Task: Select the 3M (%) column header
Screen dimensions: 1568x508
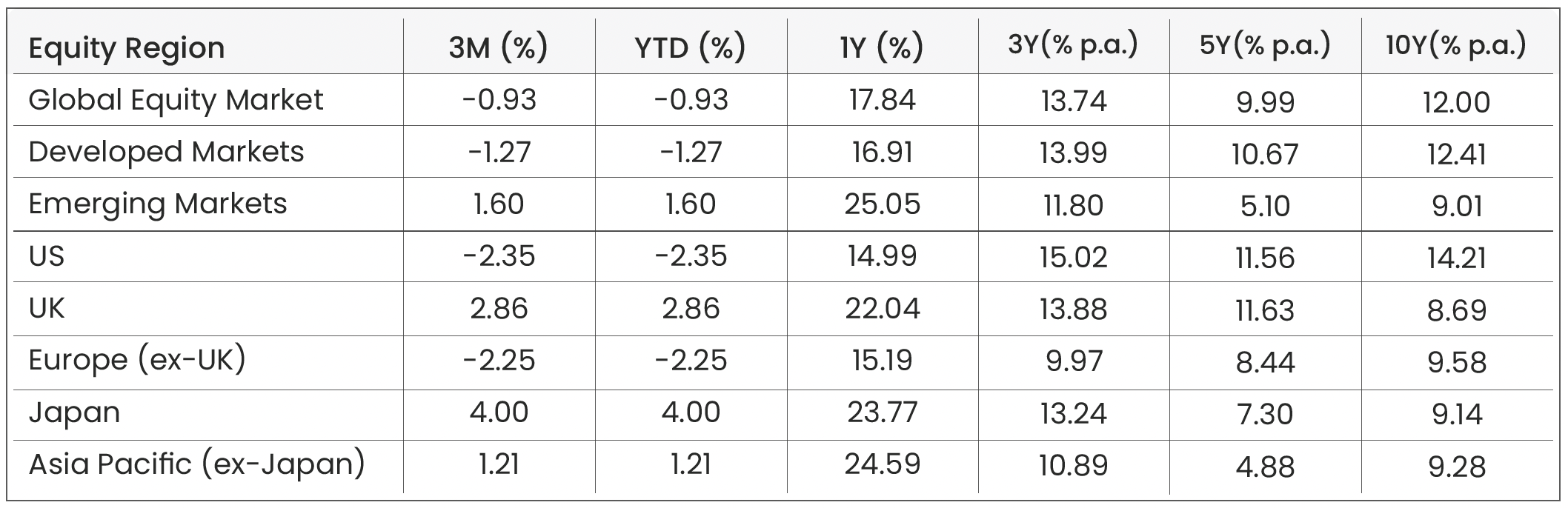Action: (x=498, y=48)
